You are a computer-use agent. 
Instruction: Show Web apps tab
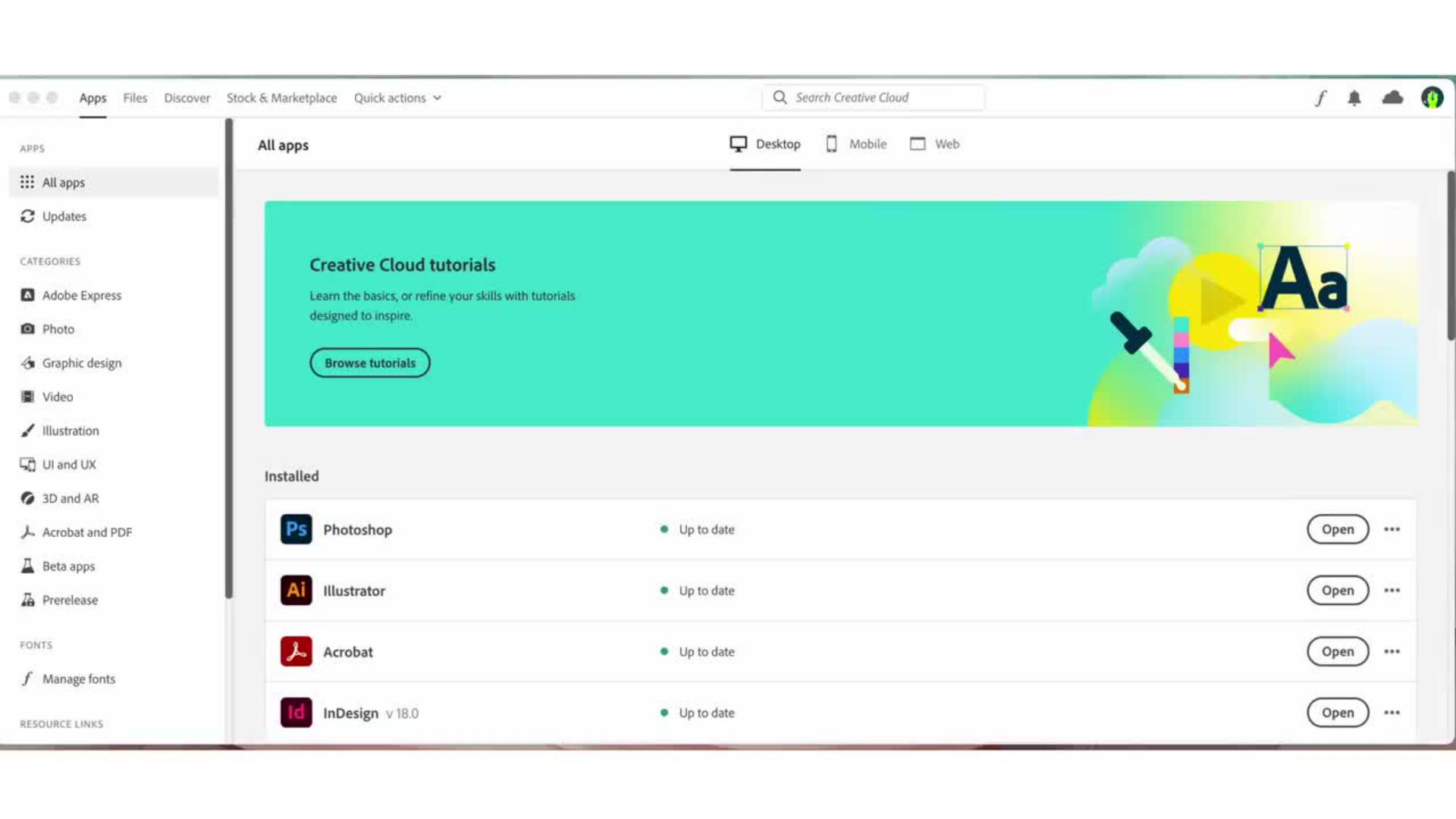[x=934, y=144]
